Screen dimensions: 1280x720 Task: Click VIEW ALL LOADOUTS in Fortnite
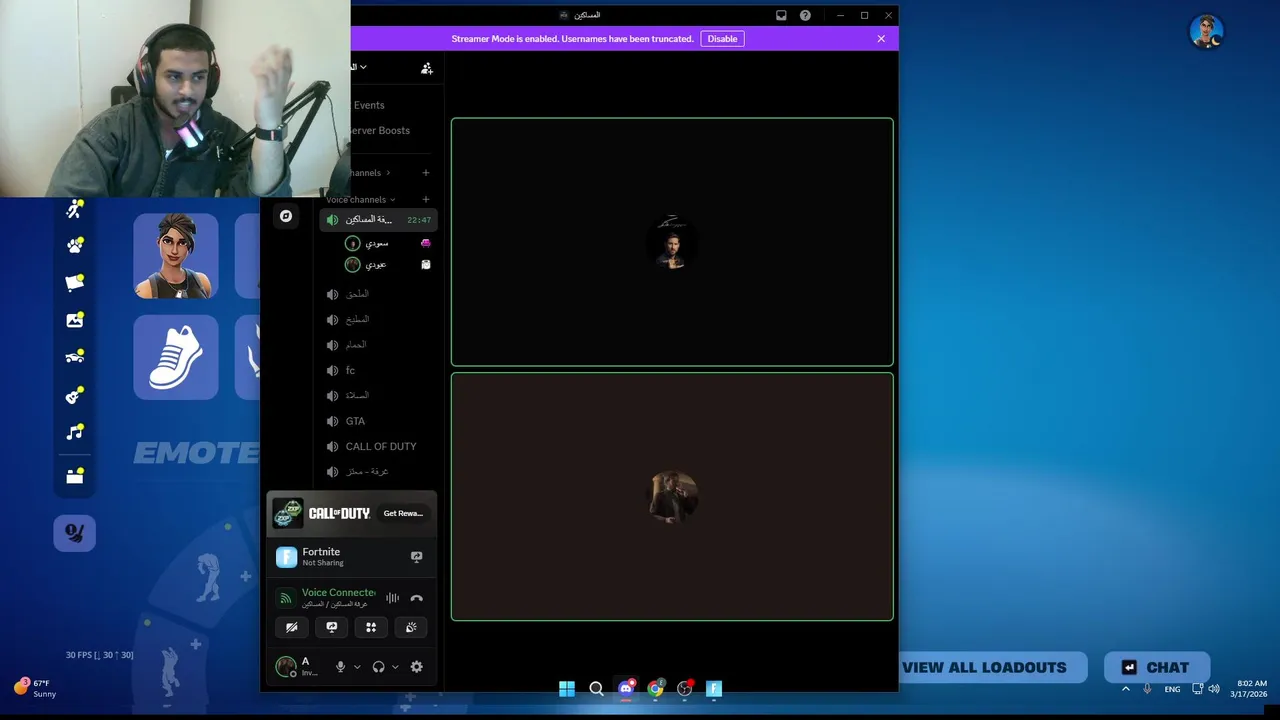[984, 667]
